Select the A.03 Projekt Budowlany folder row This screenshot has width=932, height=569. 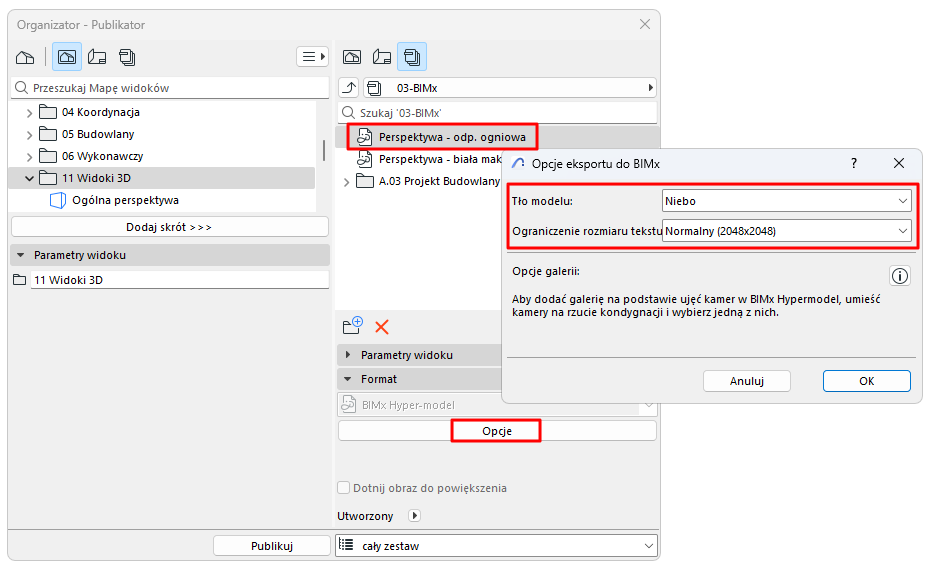[428, 181]
